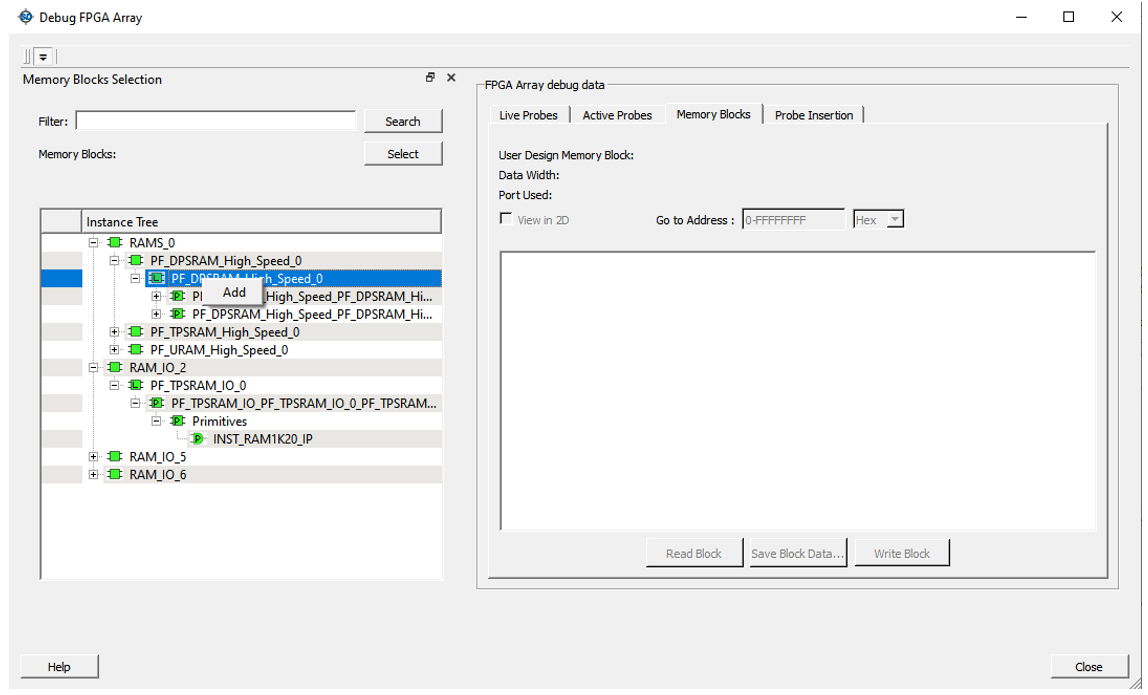Choose Add from the context menu
This screenshot has width=1148, height=695.
coord(234,293)
